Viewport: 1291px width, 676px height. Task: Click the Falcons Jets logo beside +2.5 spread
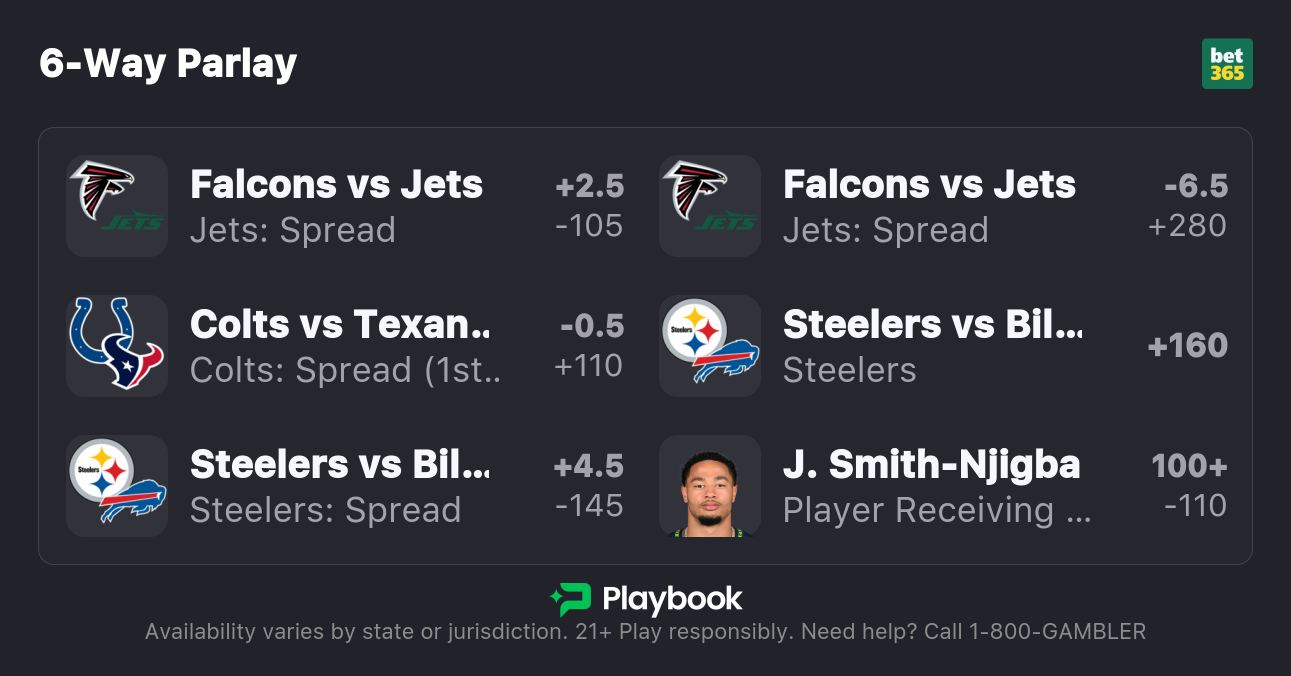117,206
